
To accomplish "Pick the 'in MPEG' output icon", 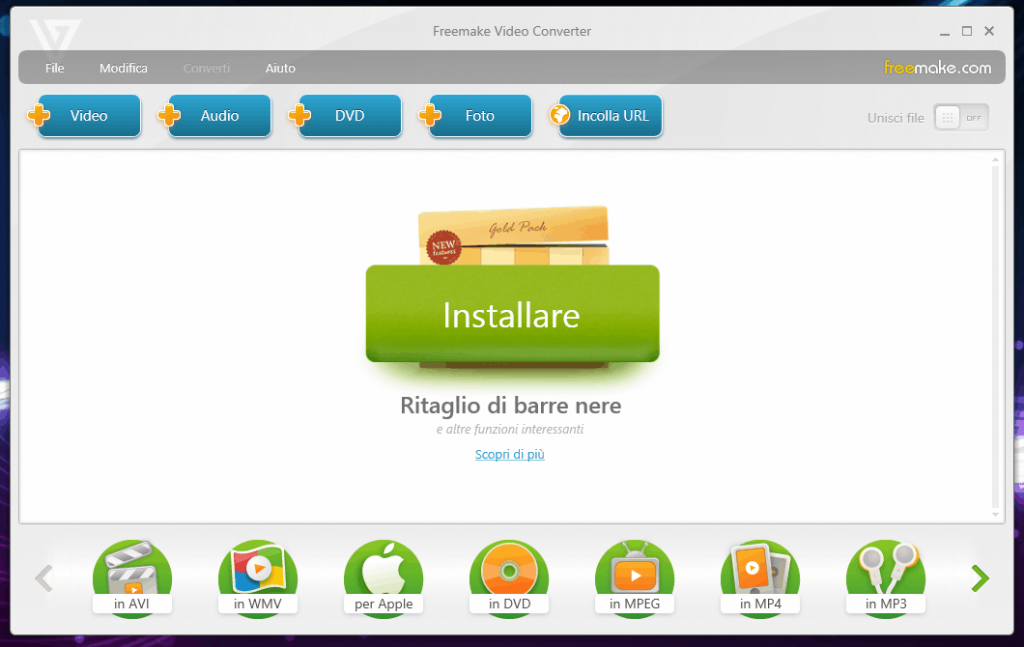I will [x=634, y=578].
